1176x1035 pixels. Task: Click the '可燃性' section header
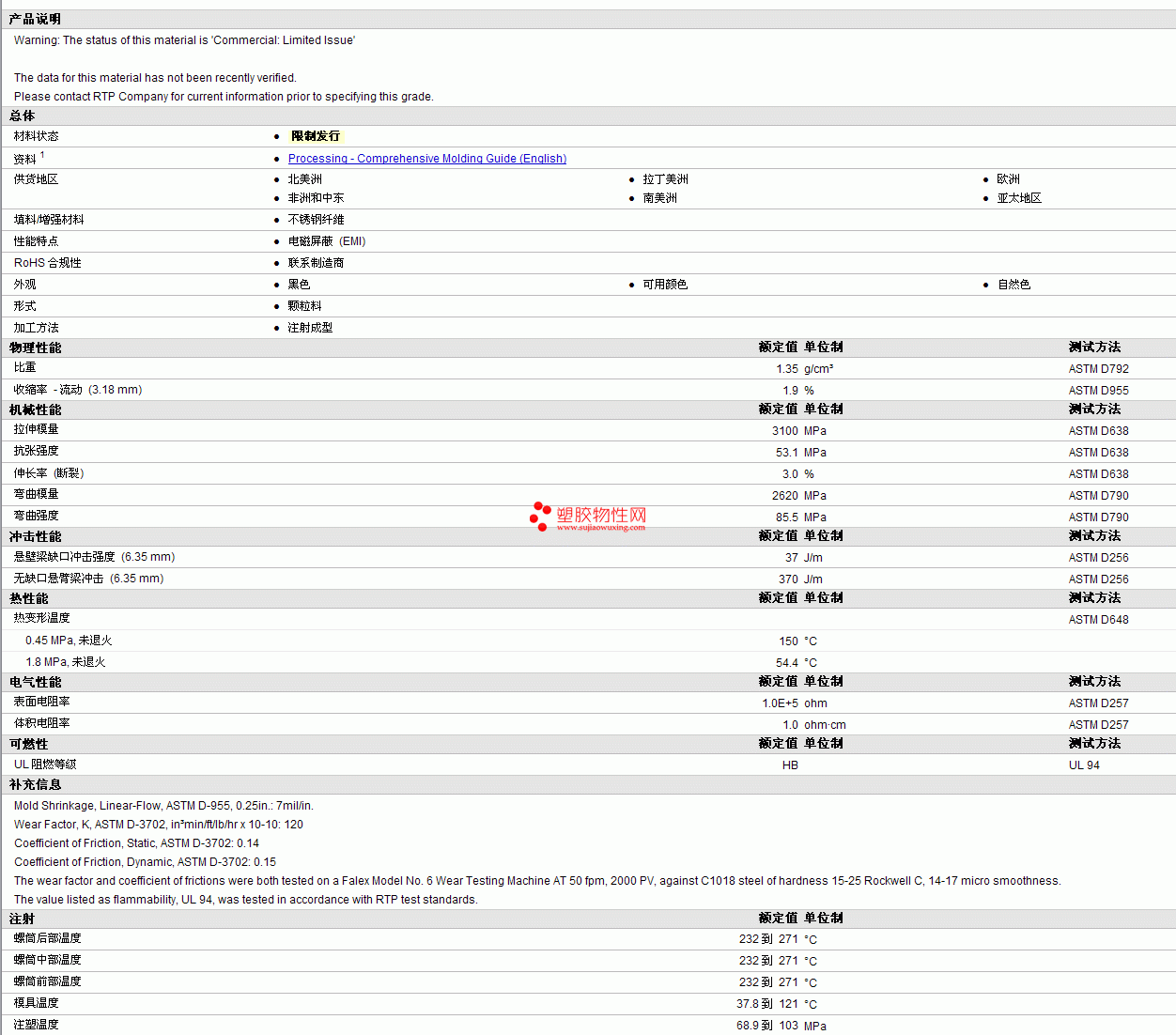29,744
